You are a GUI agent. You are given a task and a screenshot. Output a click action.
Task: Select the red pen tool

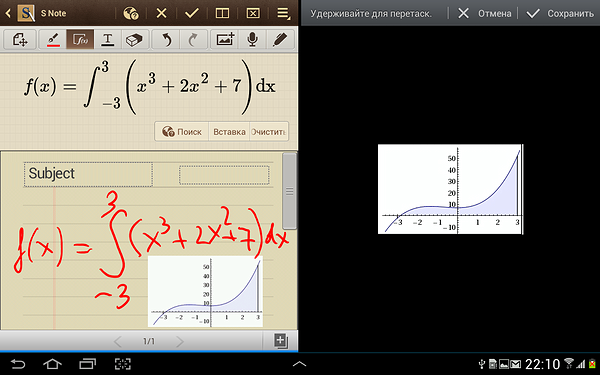[x=53, y=39]
